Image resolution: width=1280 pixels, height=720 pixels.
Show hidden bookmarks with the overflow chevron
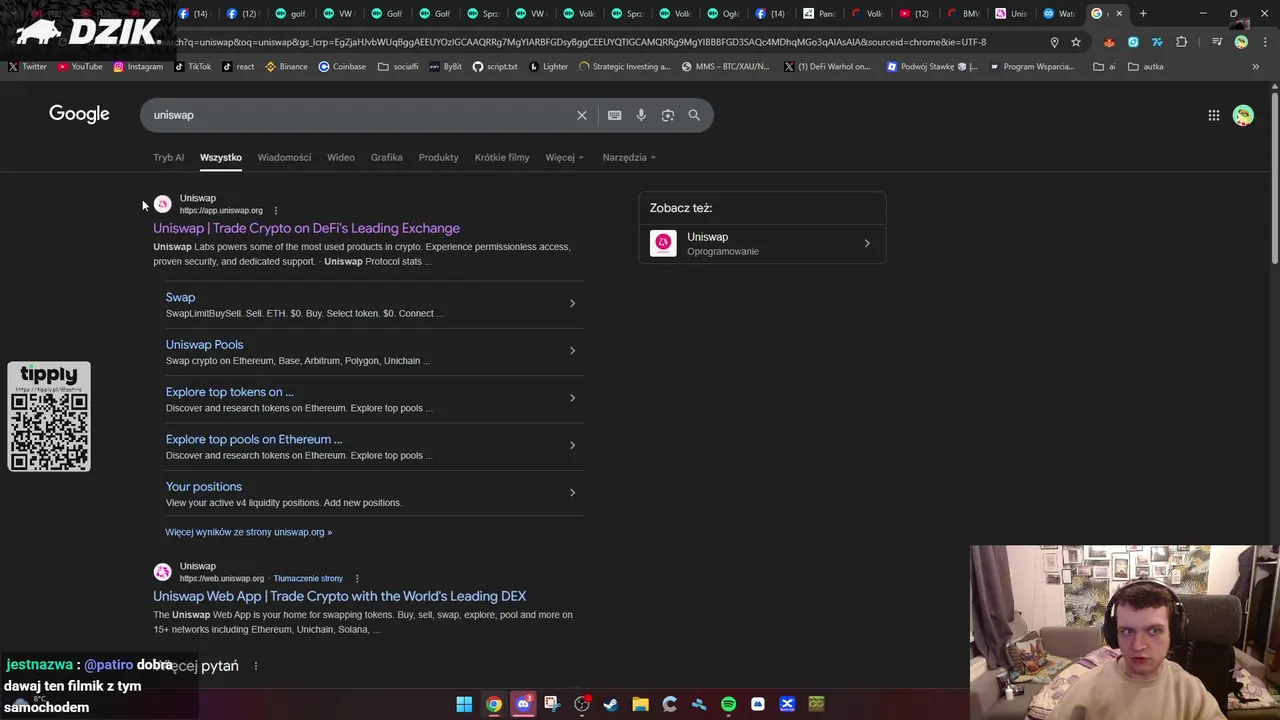tap(1256, 67)
